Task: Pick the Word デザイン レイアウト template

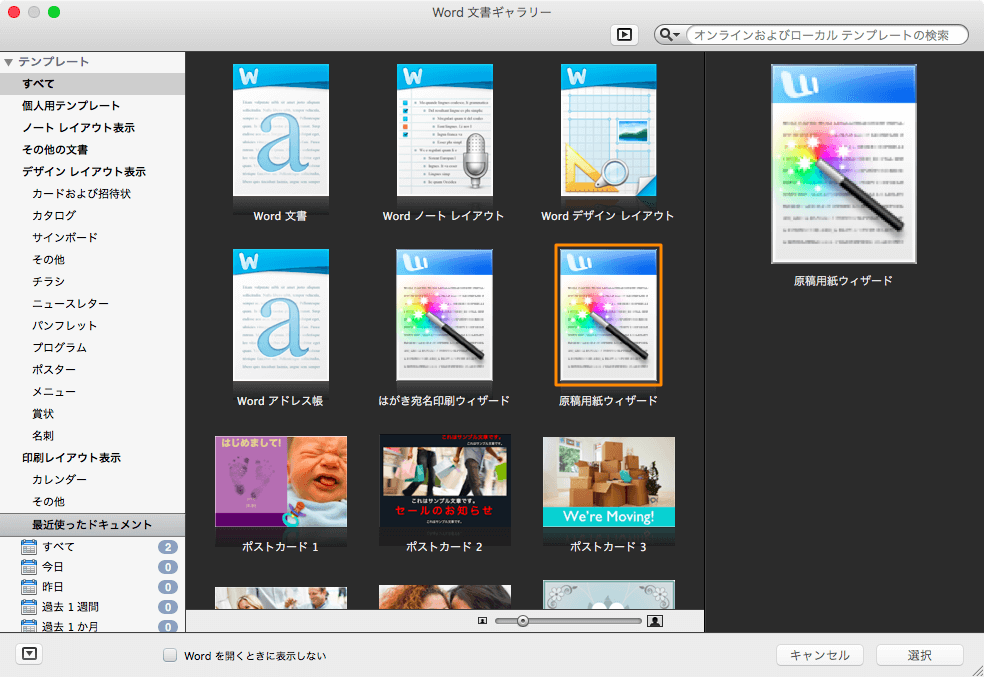Action: [x=608, y=130]
